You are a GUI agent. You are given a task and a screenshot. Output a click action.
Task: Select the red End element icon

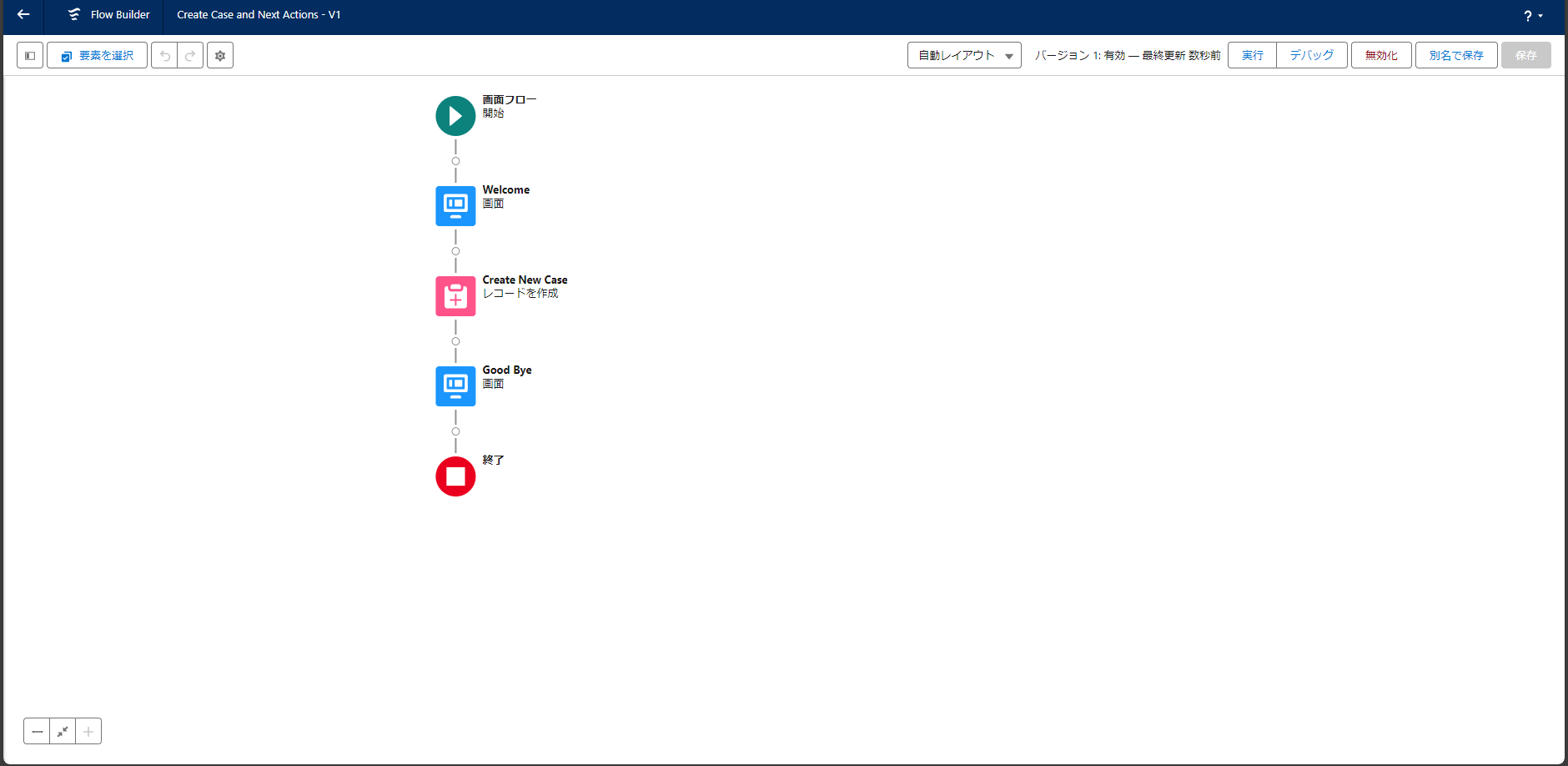pyautogui.click(x=455, y=476)
